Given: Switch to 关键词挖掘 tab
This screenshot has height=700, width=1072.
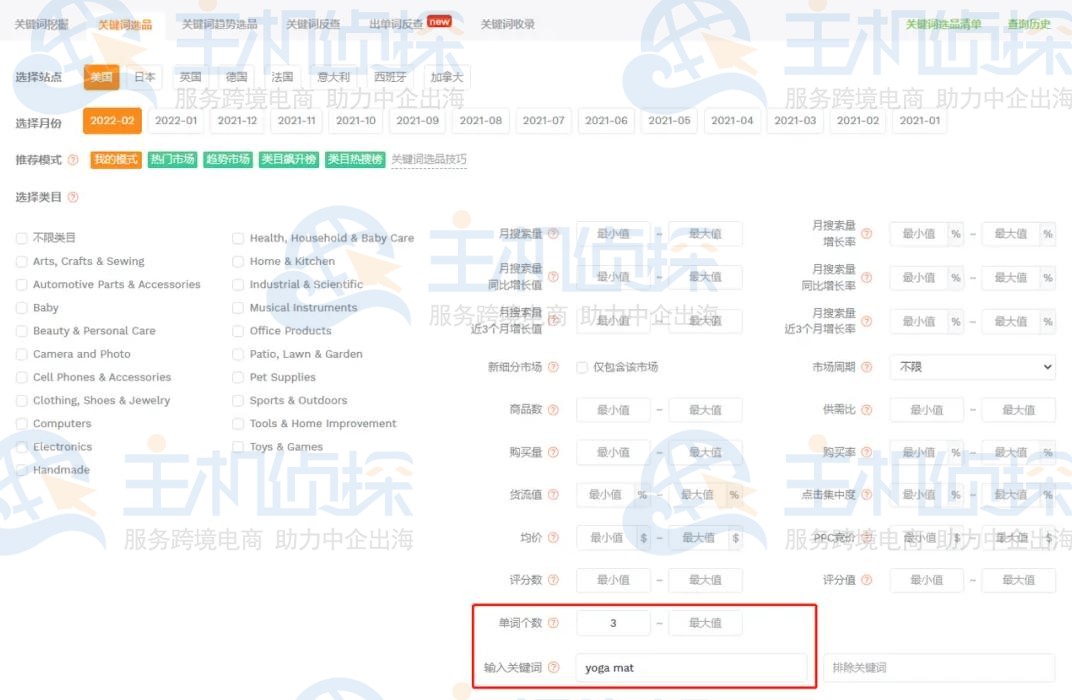Looking at the screenshot, I should 42,25.
